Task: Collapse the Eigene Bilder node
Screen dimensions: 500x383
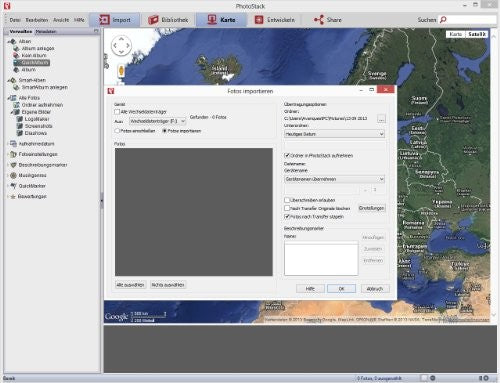Action: tap(11, 112)
